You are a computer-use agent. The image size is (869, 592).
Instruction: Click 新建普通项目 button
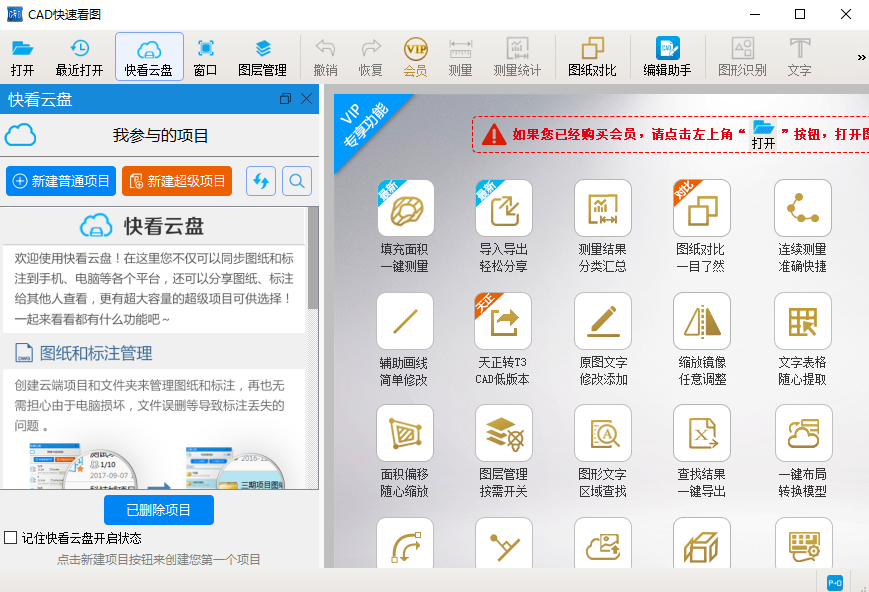(61, 181)
